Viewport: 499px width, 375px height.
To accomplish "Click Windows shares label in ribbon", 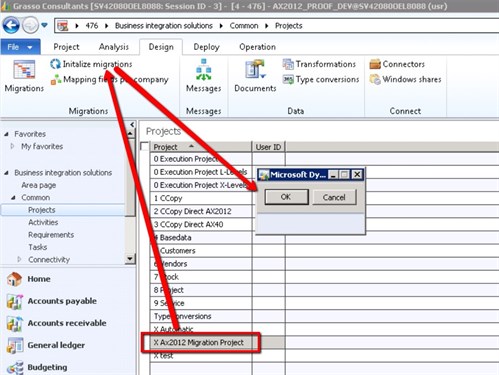I will [x=412, y=79].
